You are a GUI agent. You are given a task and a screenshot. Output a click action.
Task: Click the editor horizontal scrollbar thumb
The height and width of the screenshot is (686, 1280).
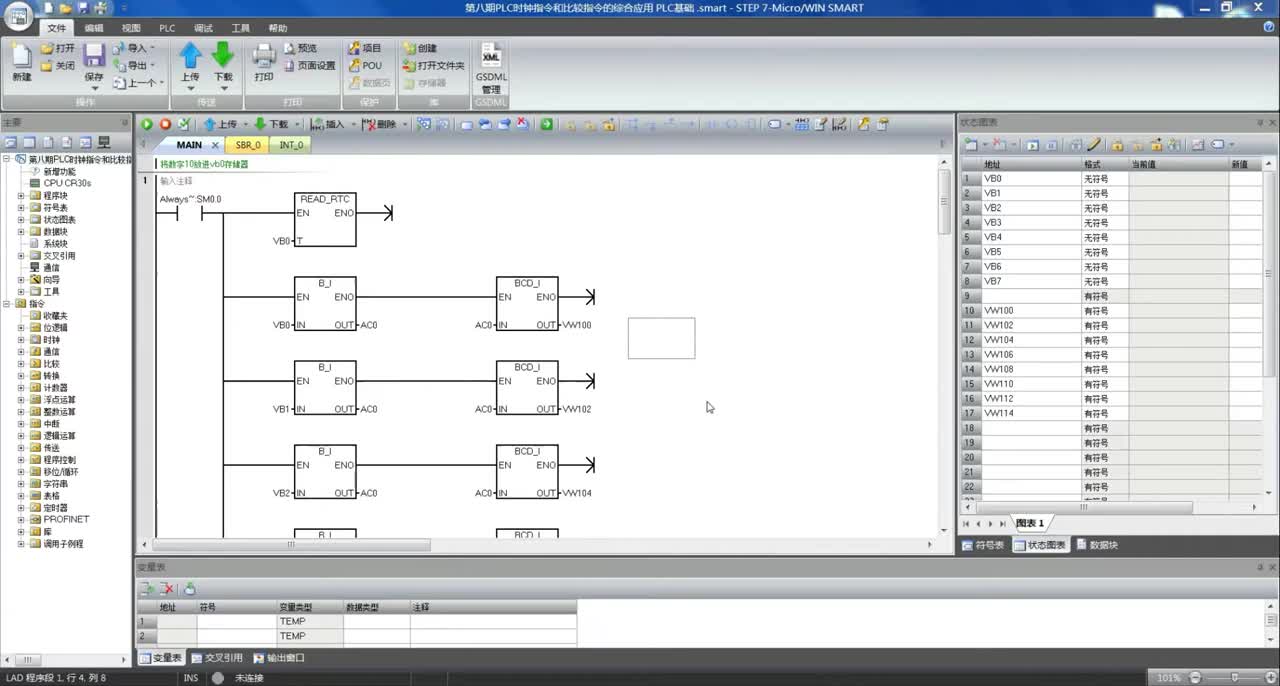click(x=291, y=545)
